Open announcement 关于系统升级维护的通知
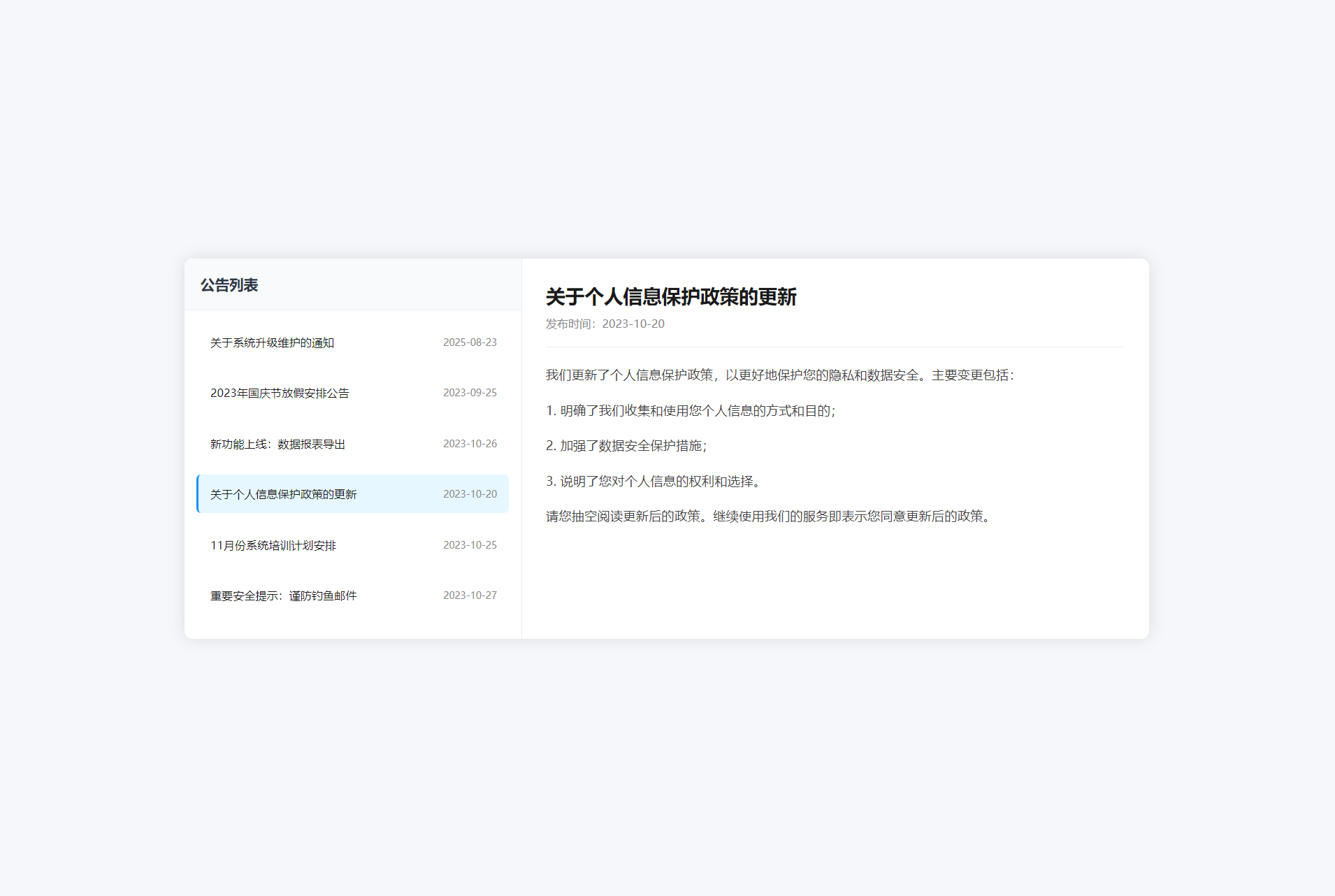The image size is (1335, 896). [272, 342]
